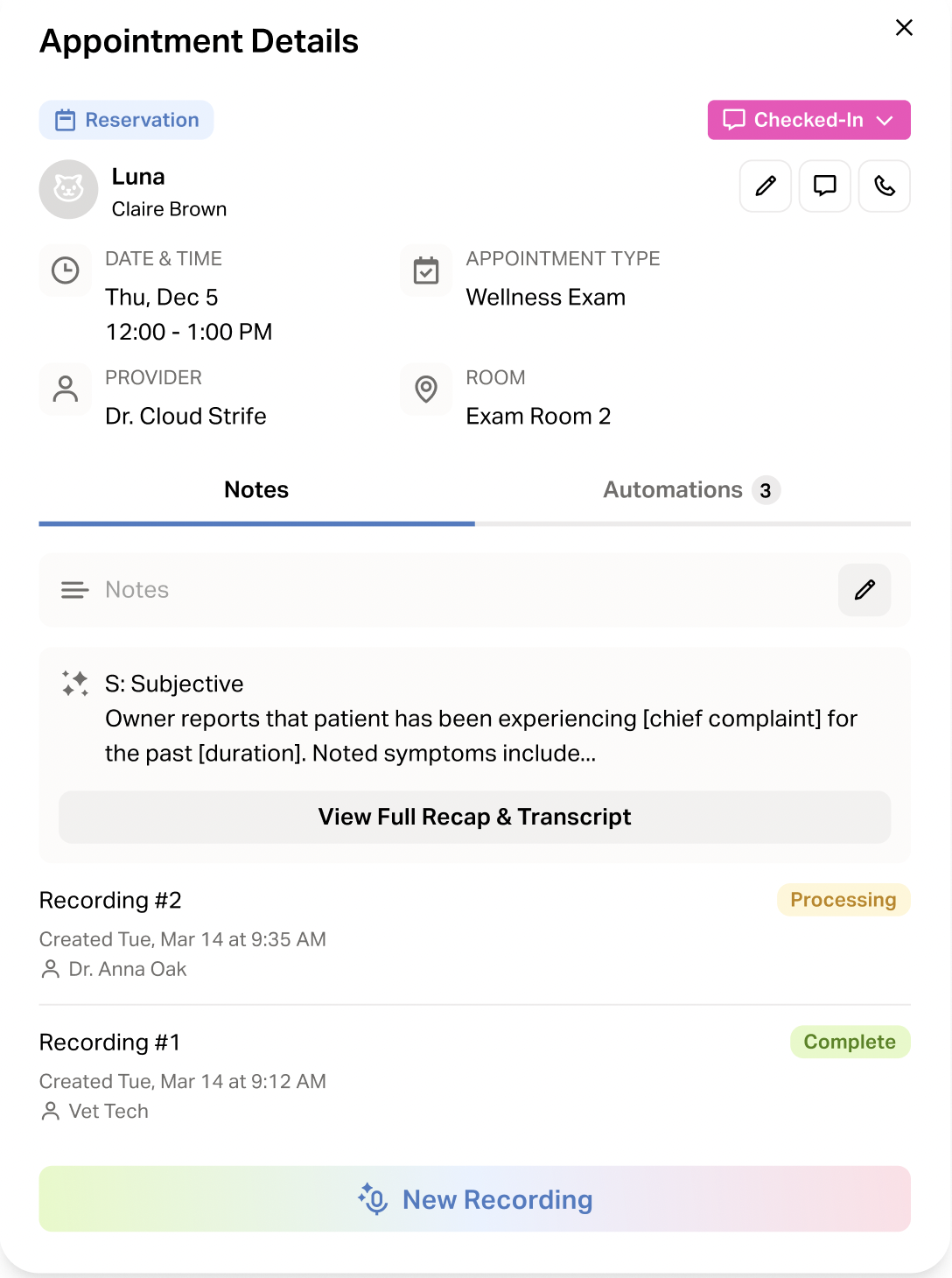The image size is (952, 1278).
Task: Click the clock icon beside Date & Time
Action: [x=66, y=270]
